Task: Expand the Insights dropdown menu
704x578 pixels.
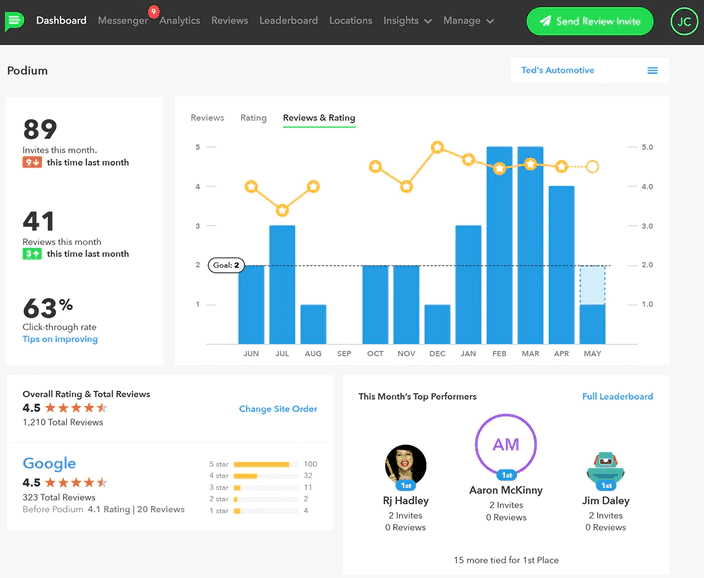Action: coord(407,21)
